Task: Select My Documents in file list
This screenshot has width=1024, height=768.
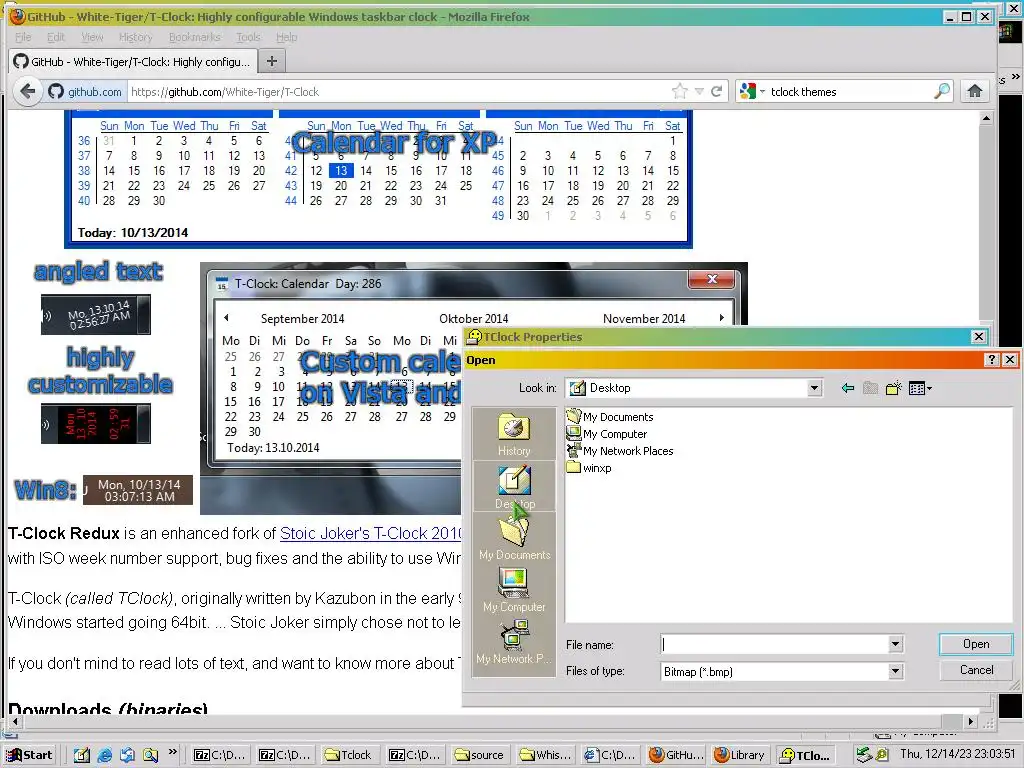Action: coord(610,417)
